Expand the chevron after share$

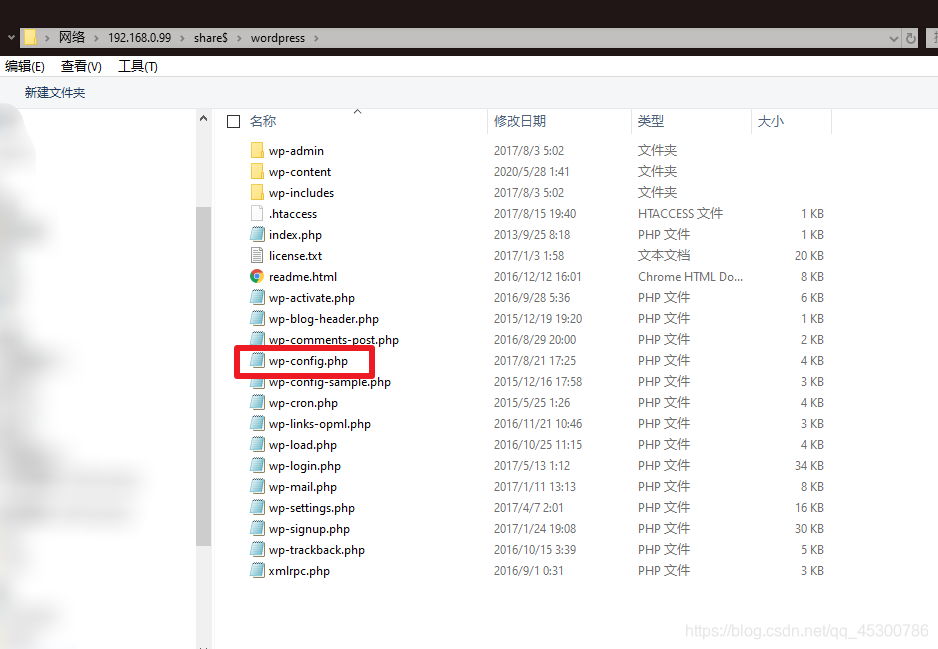[239, 38]
